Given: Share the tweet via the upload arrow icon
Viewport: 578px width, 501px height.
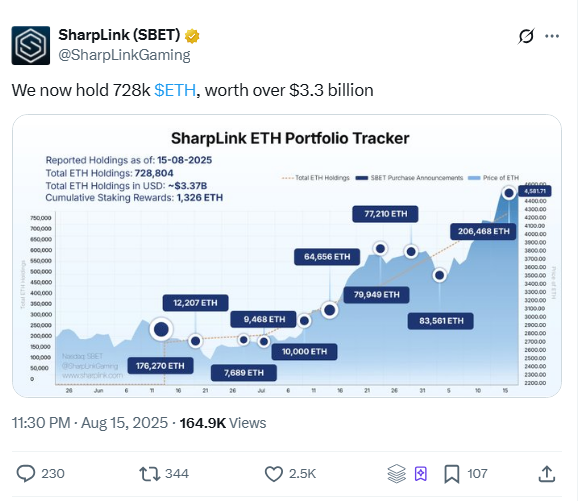Looking at the screenshot, I should (547, 474).
